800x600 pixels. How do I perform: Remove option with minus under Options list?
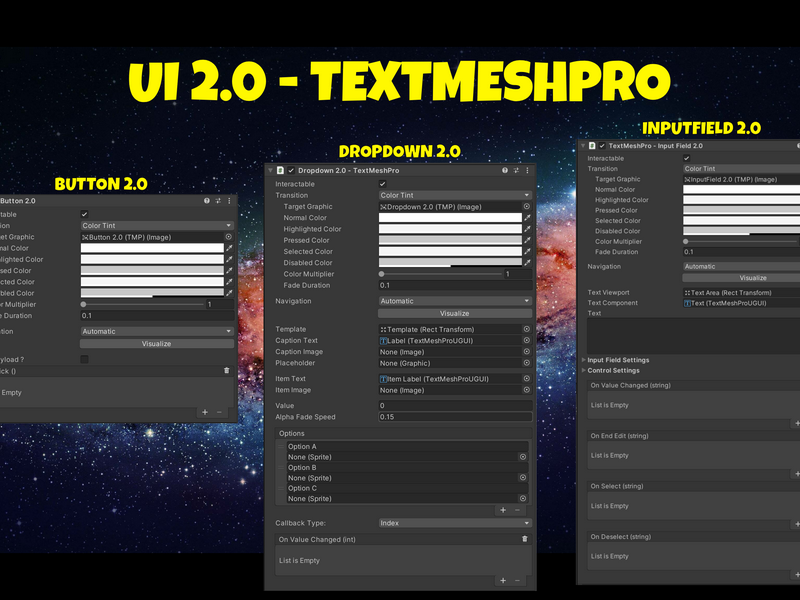click(x=517, y=510)
